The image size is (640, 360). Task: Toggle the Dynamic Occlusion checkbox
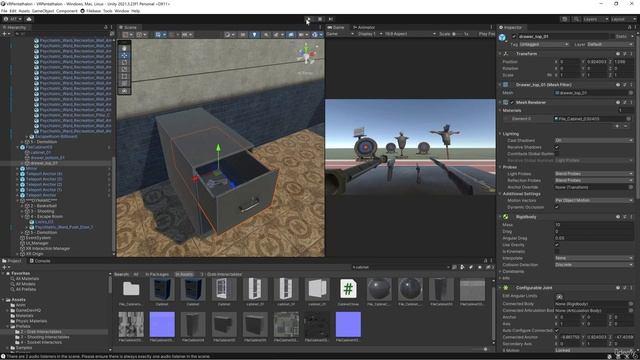(557, 207)
